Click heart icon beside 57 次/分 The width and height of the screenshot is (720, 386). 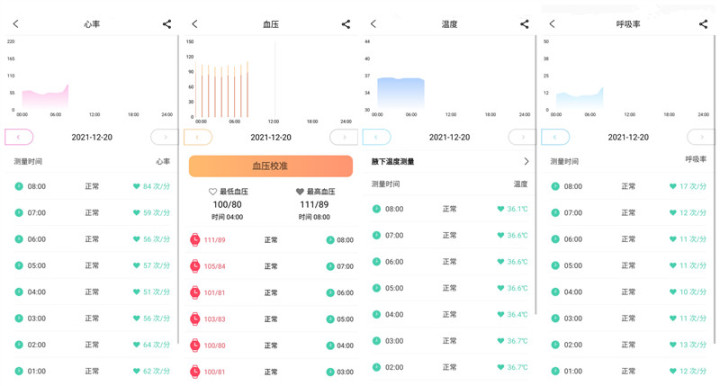pos(136,265)
